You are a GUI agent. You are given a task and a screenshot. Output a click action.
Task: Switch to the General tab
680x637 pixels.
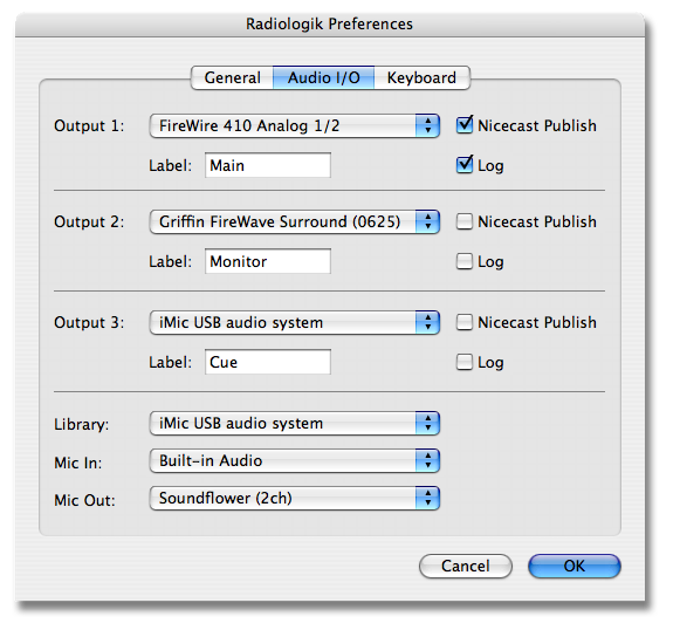click(232, 78)
